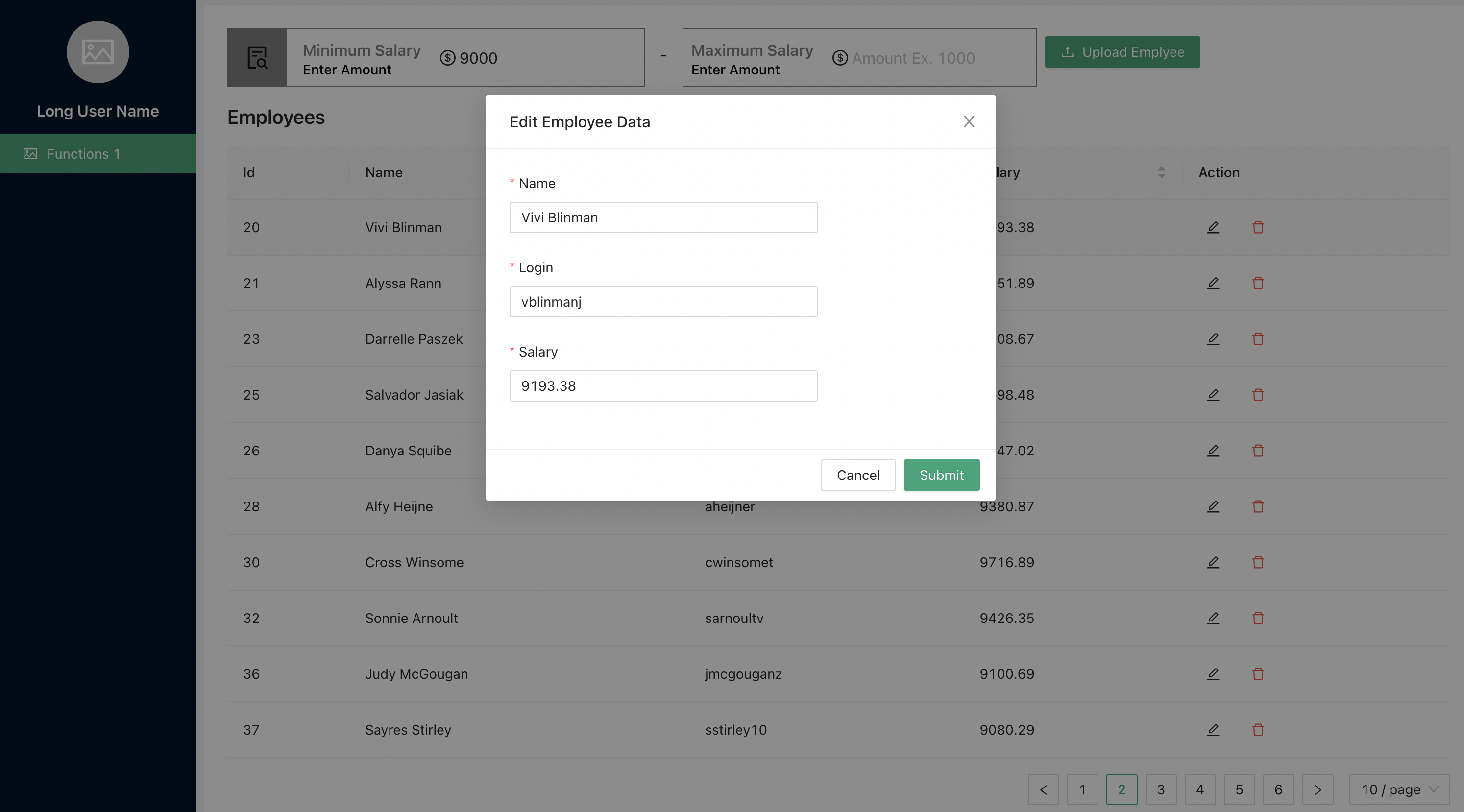Click the Upload Emplyee button
Screen dimensions: 1464x812
[1122, 52]
